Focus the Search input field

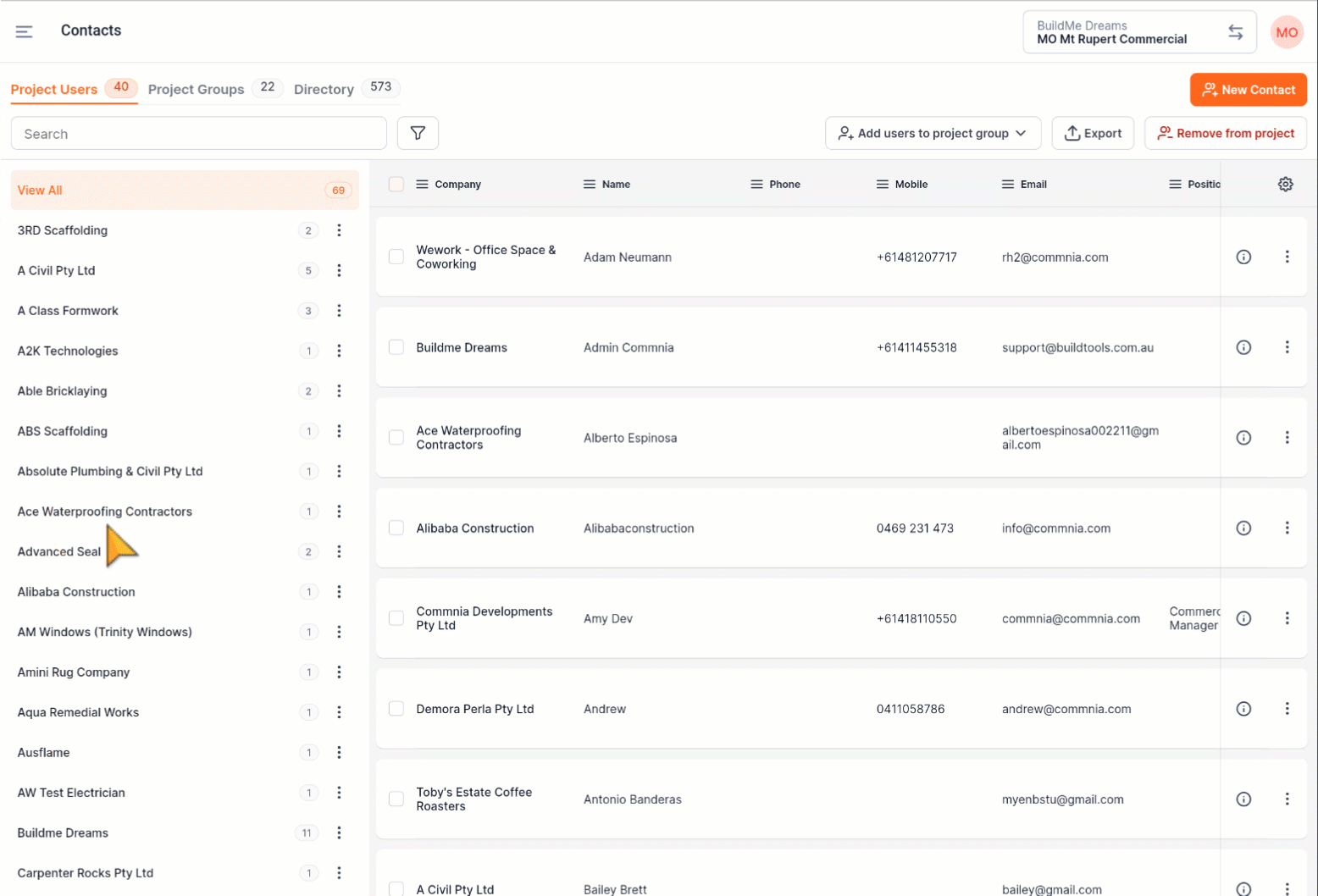(198, 134)
